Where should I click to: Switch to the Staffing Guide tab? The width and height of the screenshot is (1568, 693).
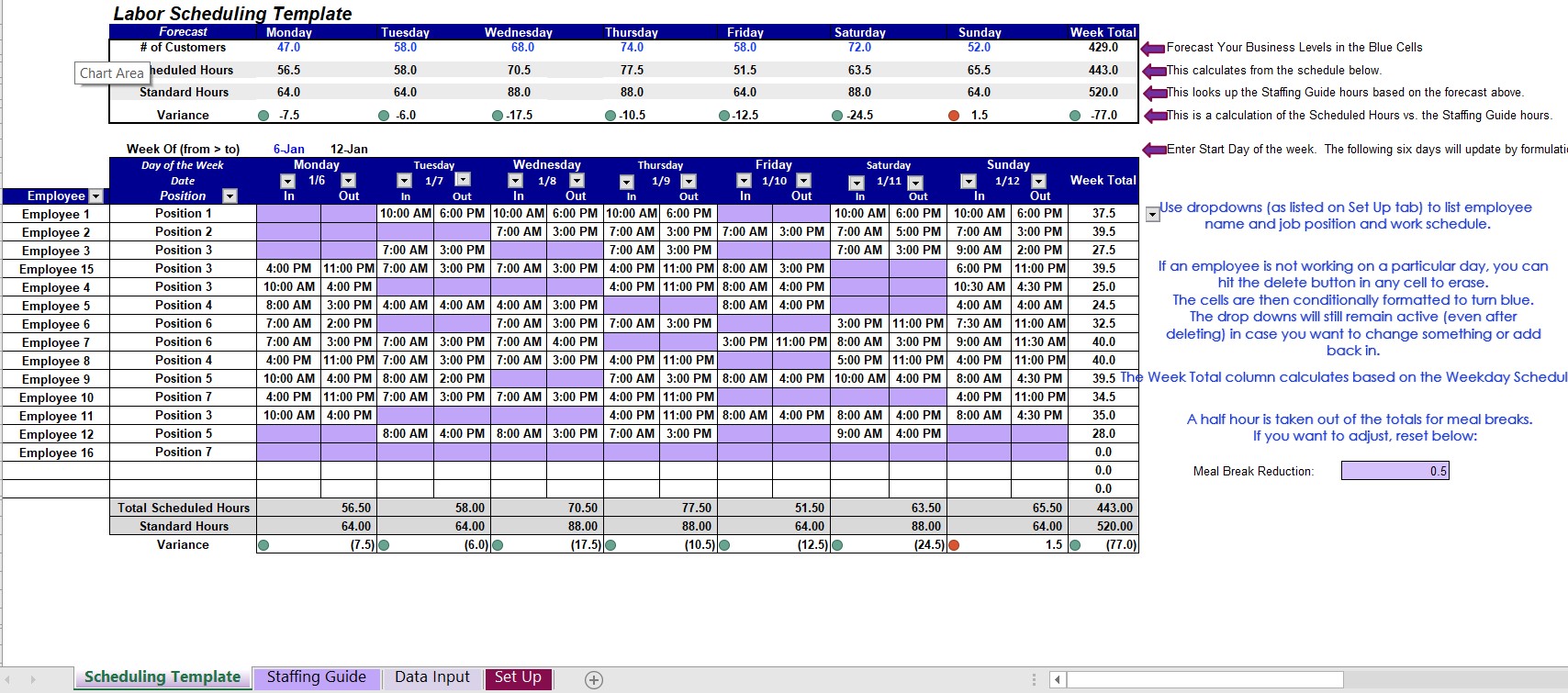tap(317, 677)
